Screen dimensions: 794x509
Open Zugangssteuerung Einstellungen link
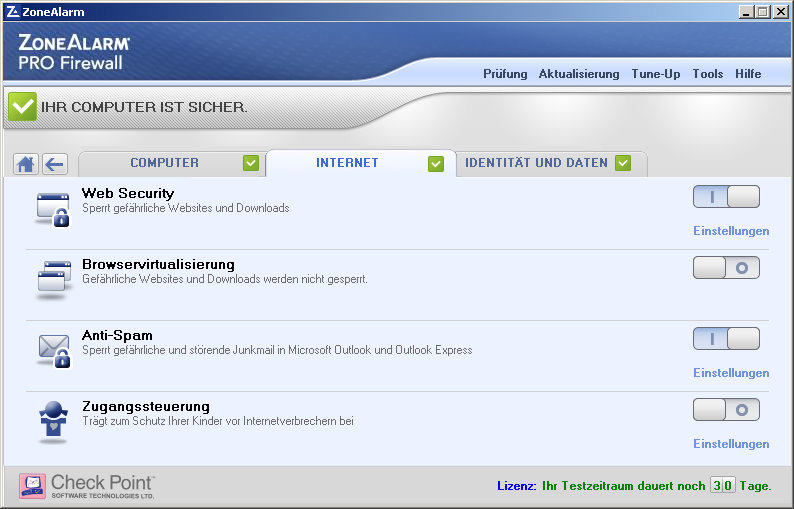point(731,444)
